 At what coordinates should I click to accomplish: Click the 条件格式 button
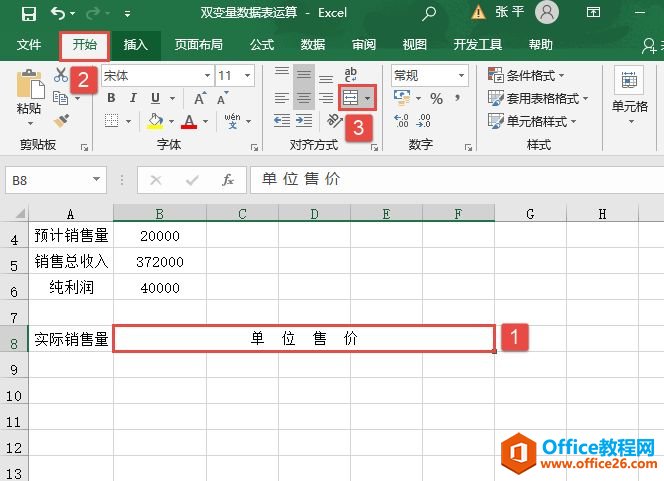(527, 76)
